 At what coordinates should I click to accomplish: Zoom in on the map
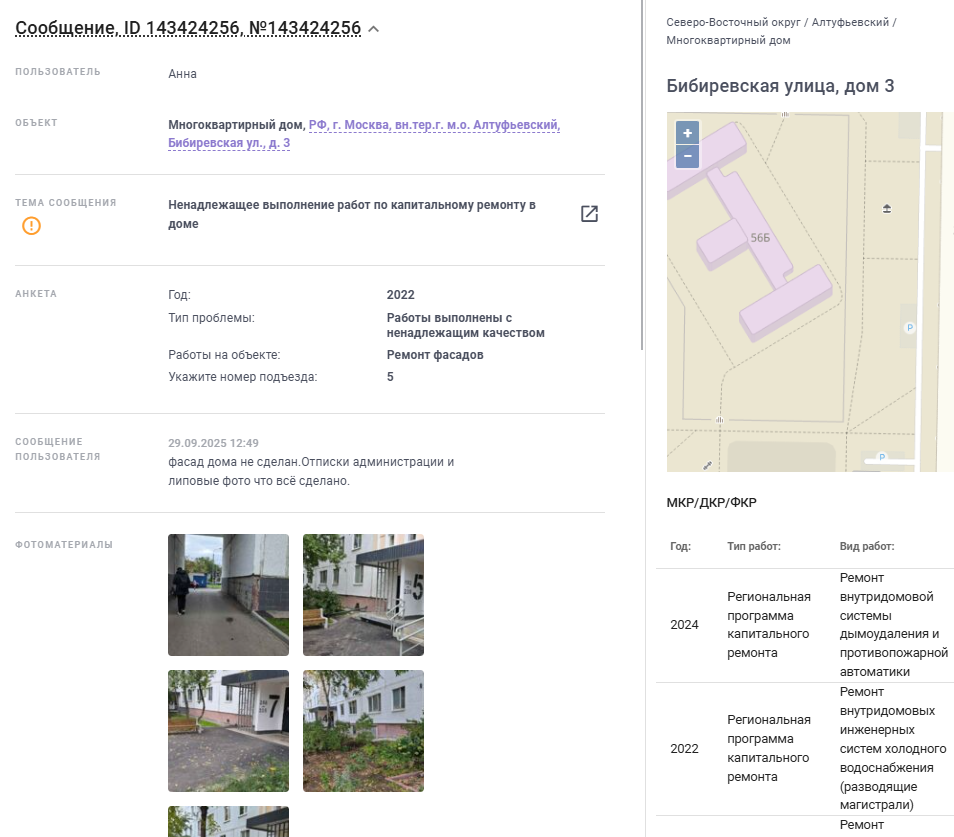(x=688, y=133)
